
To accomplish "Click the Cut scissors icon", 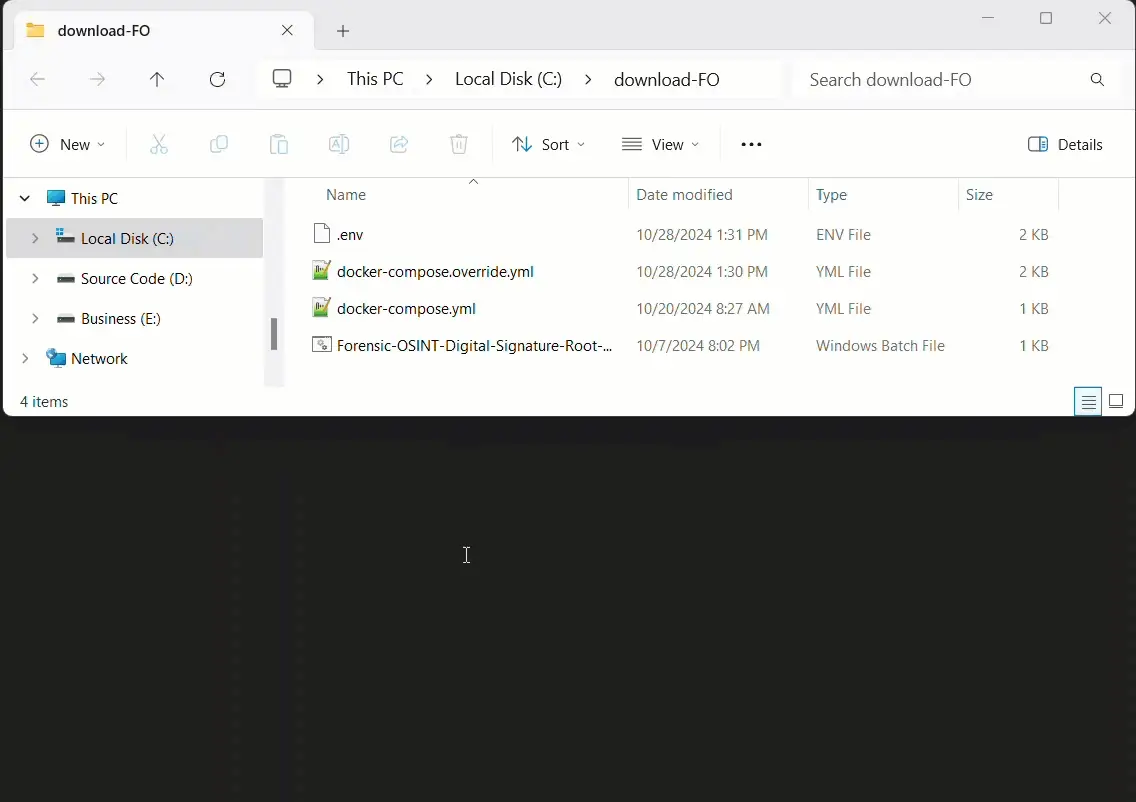I will (x=159, y=144).
